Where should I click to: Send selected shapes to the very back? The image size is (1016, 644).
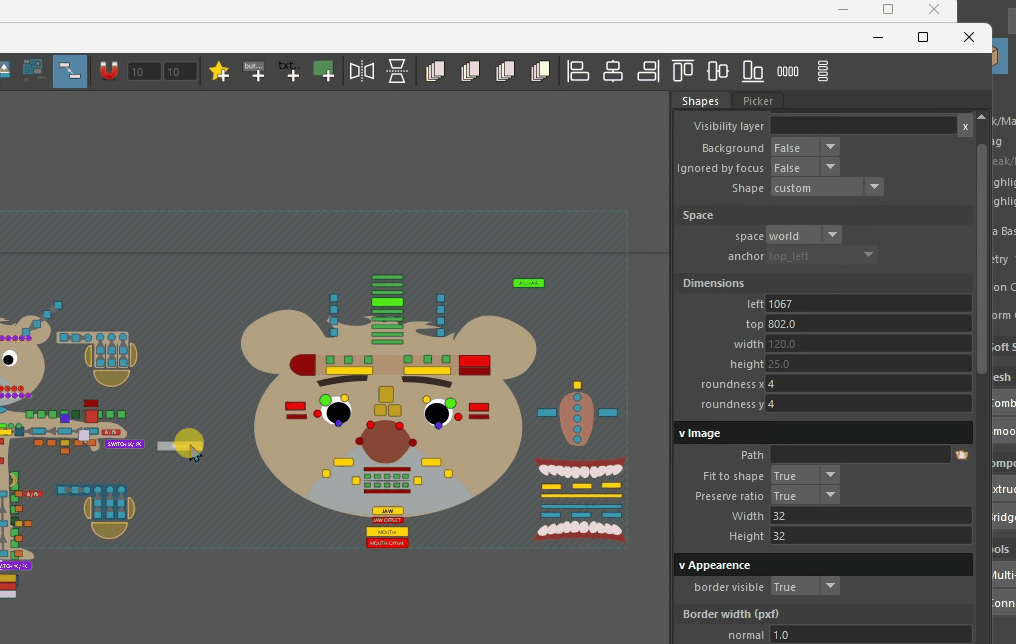click(435, 71)
